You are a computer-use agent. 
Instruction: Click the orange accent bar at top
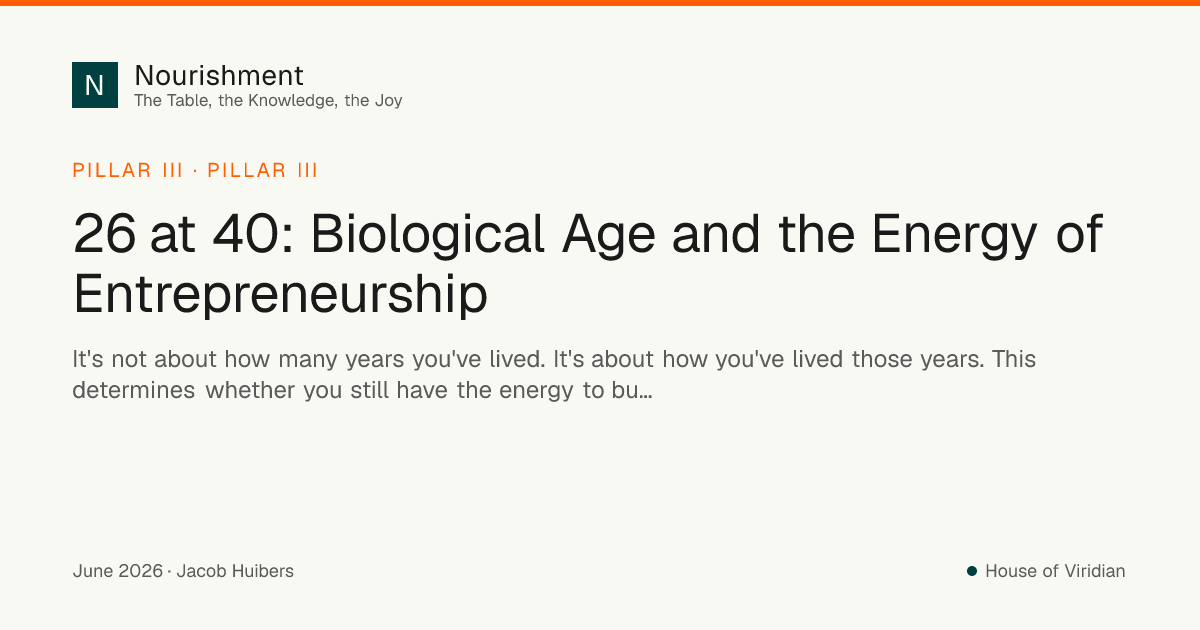pyautogui.click(x=600, y=3)
